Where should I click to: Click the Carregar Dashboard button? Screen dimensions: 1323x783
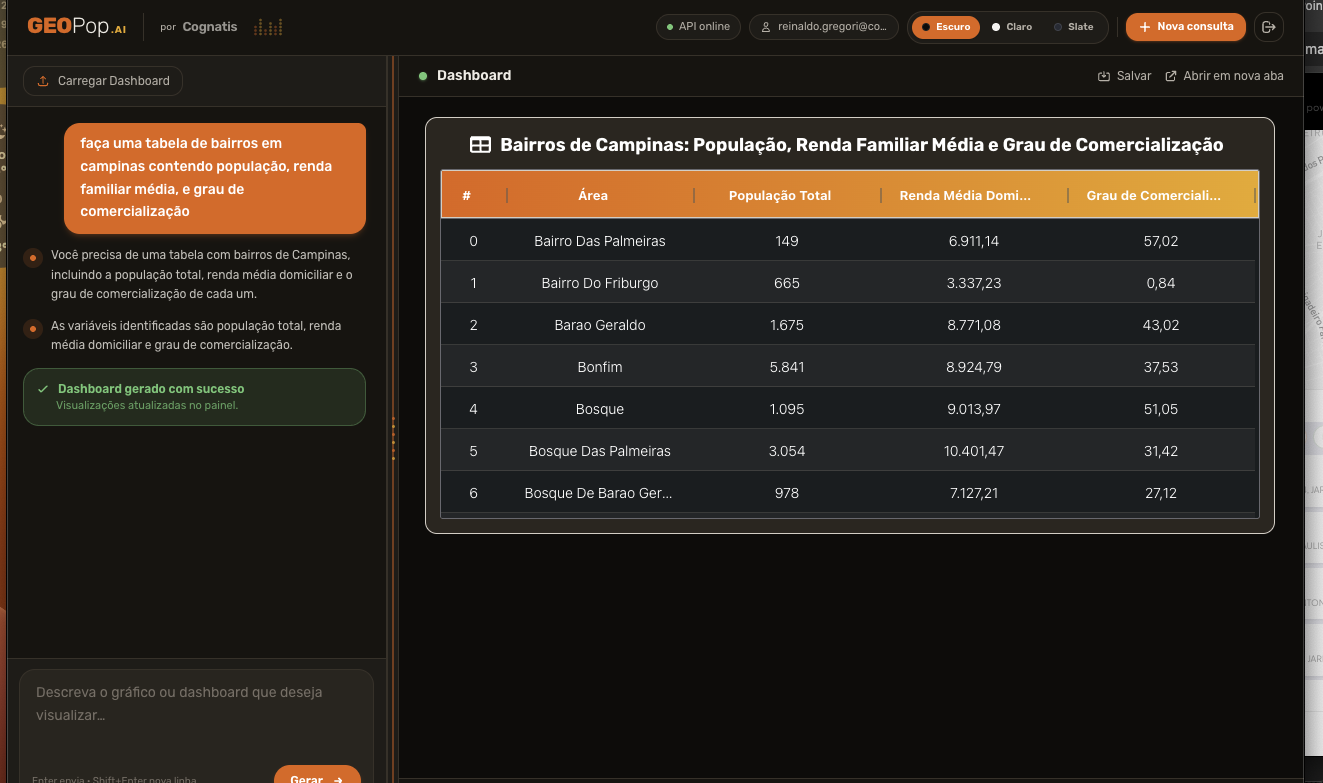103,81
